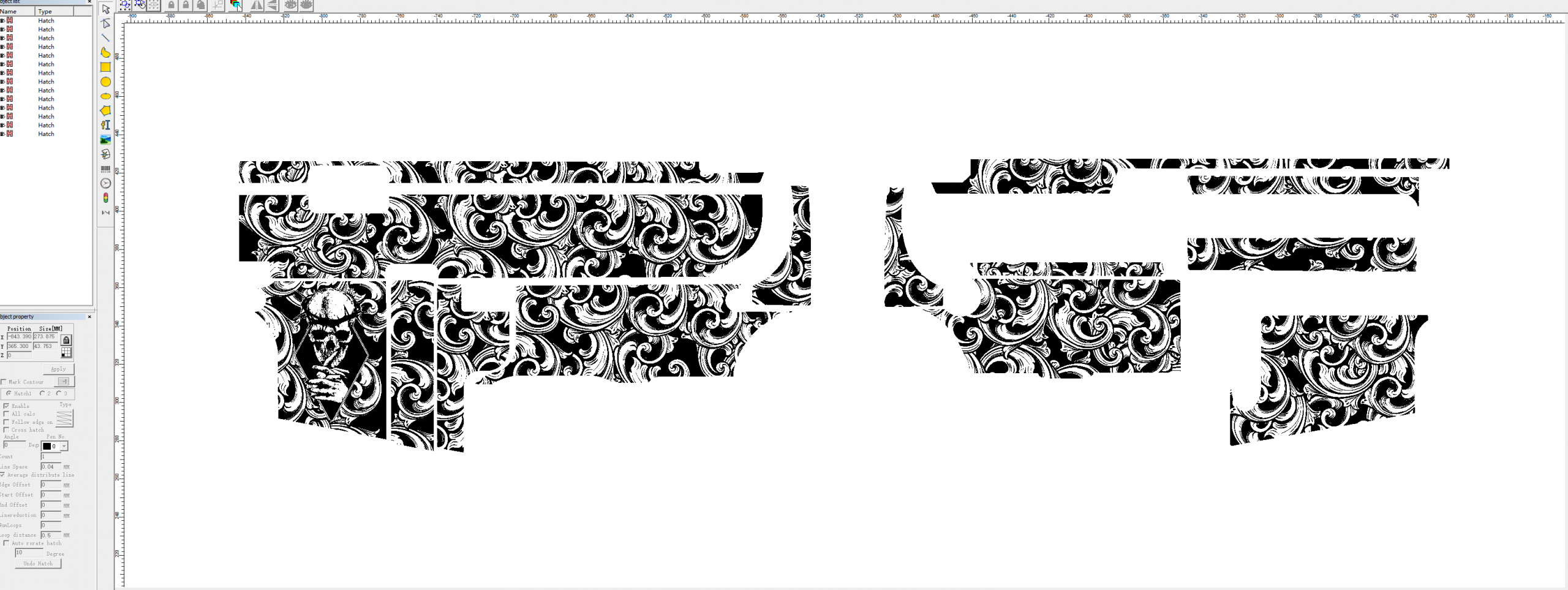Select the Rectangle tool
Screen dimensions: 1568x590
click(105, 67)
